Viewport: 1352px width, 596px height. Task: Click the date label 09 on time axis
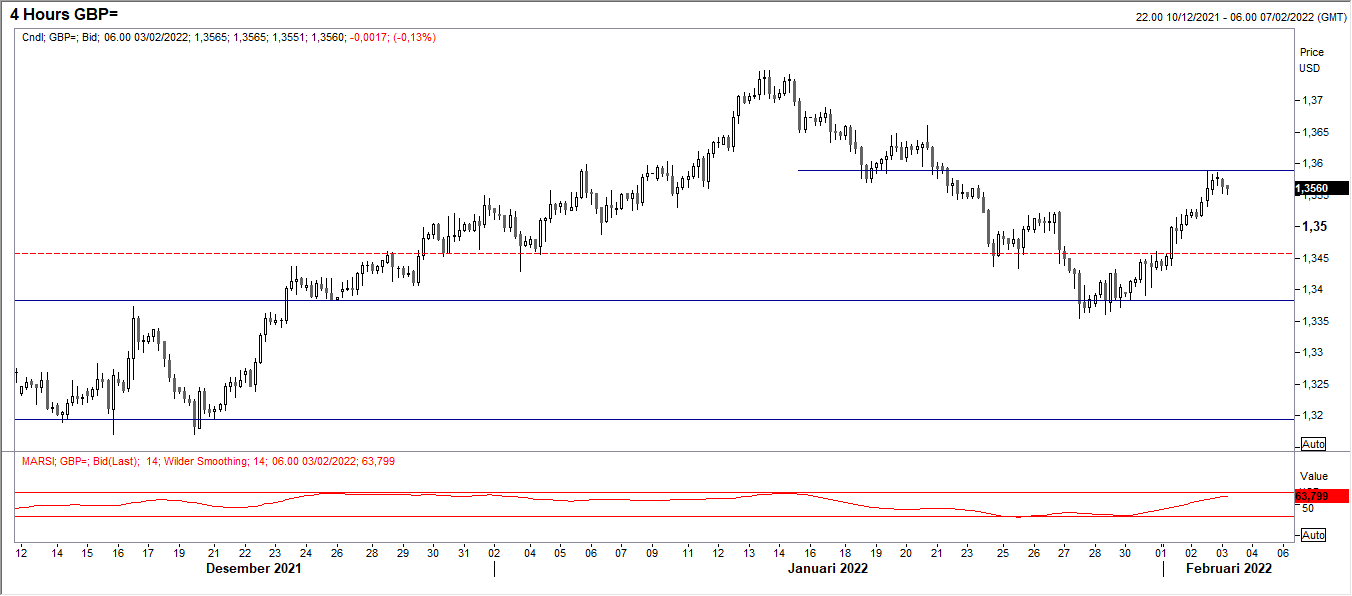(x=652, y=552)
